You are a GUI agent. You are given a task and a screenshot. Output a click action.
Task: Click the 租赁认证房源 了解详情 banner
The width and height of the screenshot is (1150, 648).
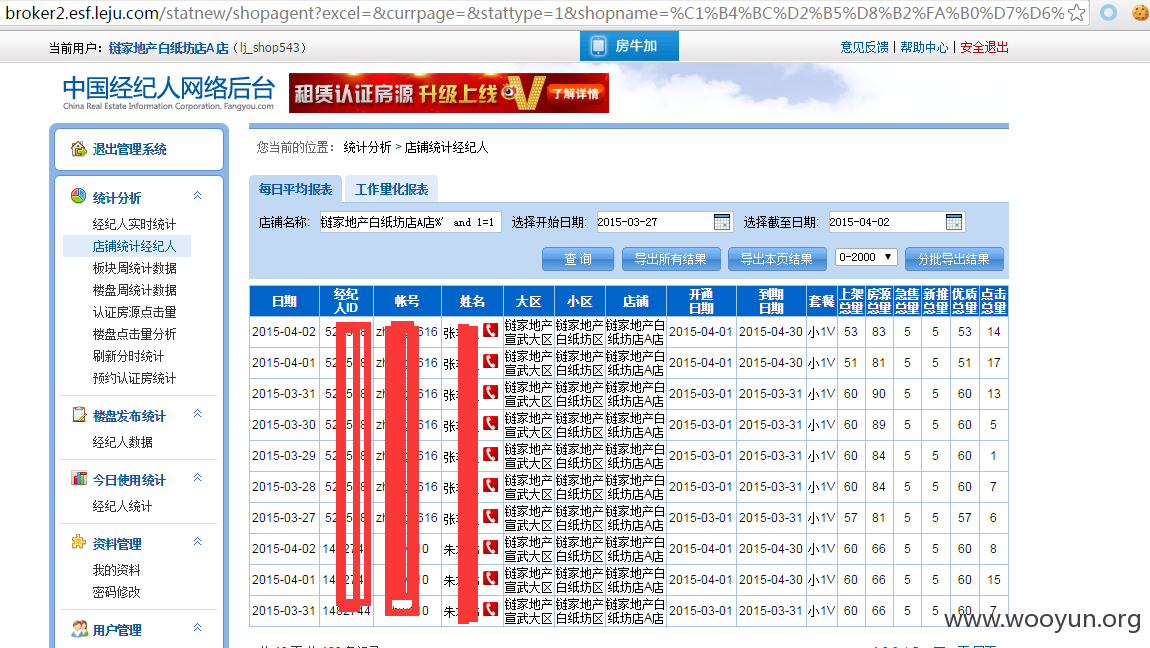(449, 93)
